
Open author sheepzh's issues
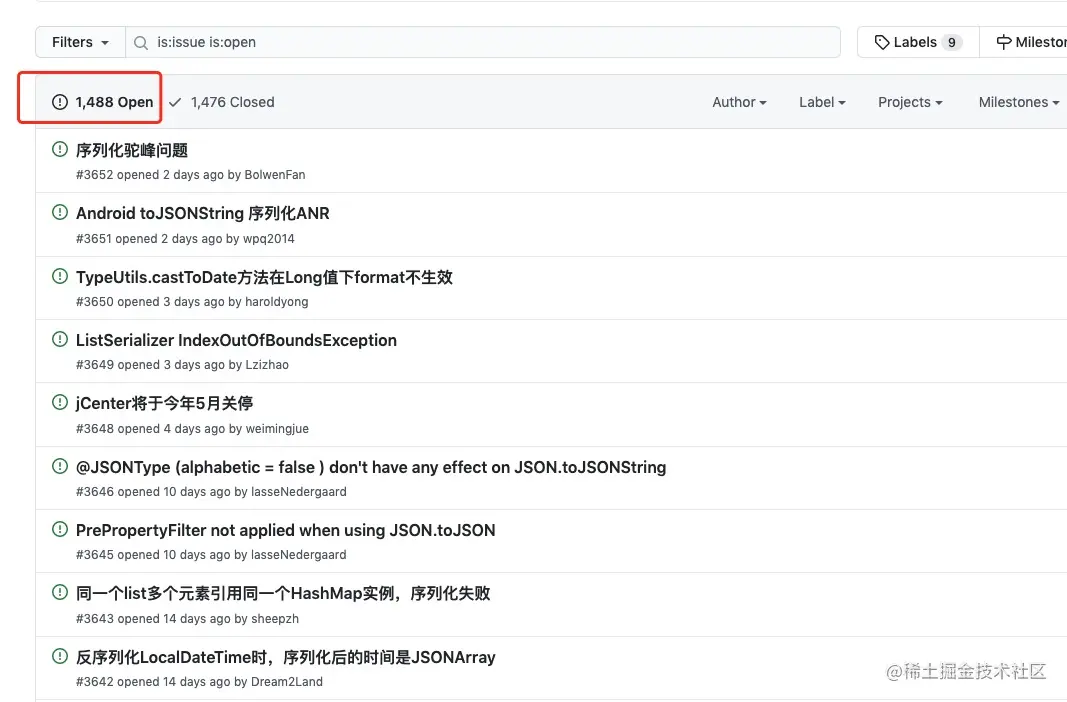click(x=275, y=619)
